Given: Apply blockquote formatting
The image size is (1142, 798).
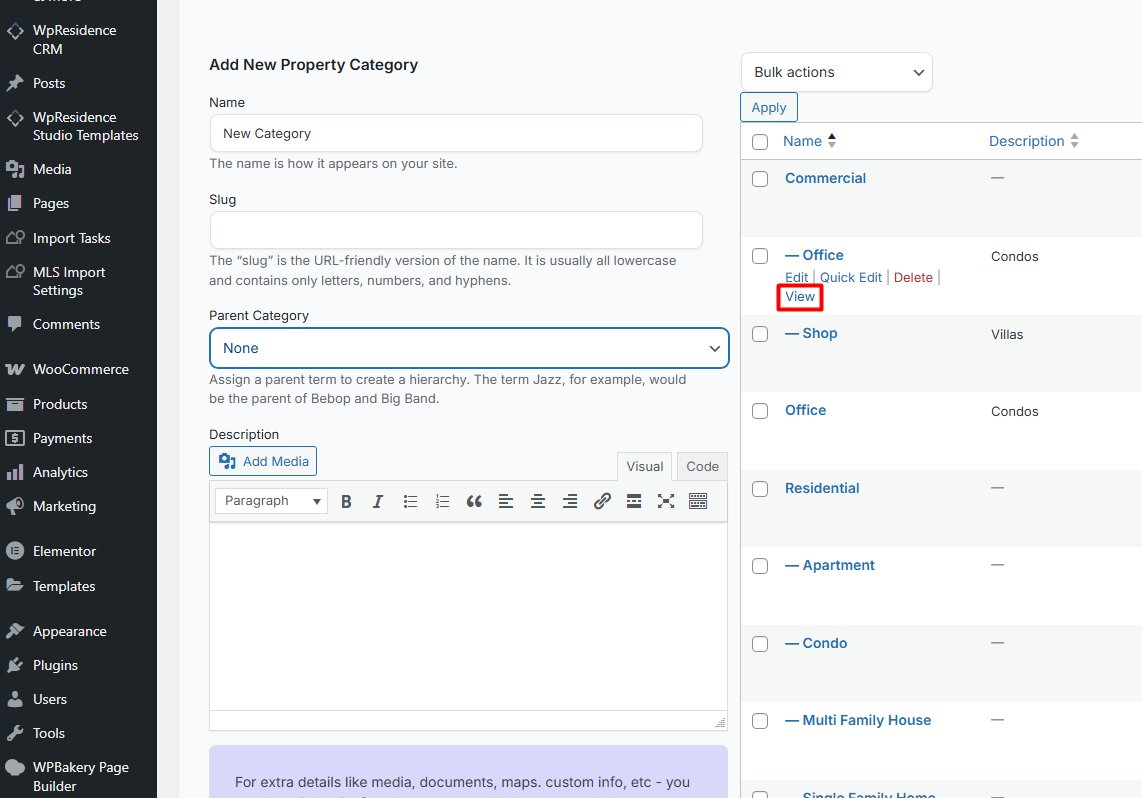Looking at the screenshot, I should [x=474, y=502].
